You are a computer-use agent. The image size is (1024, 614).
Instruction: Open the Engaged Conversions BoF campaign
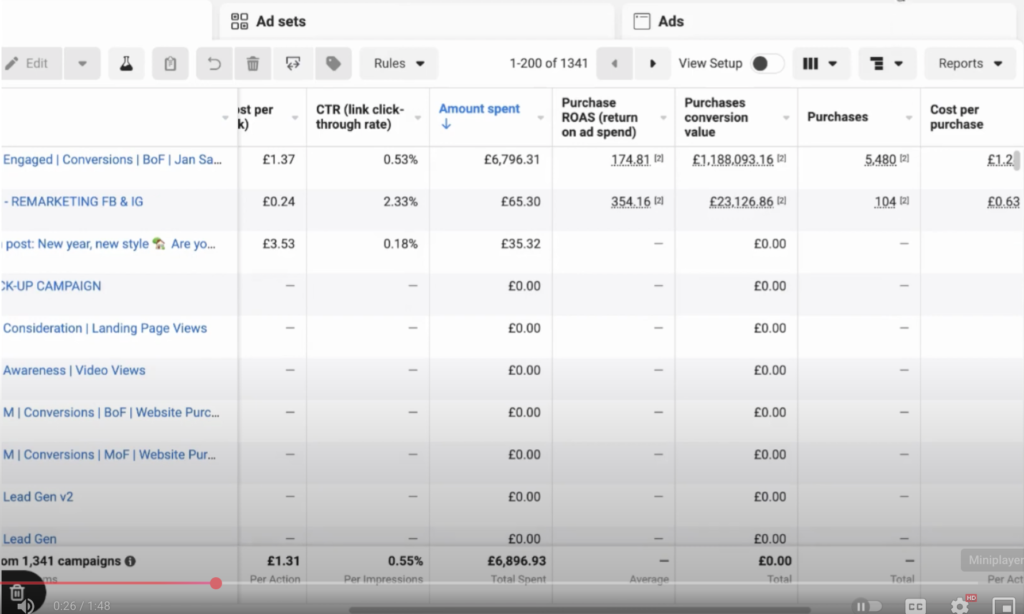112,159
